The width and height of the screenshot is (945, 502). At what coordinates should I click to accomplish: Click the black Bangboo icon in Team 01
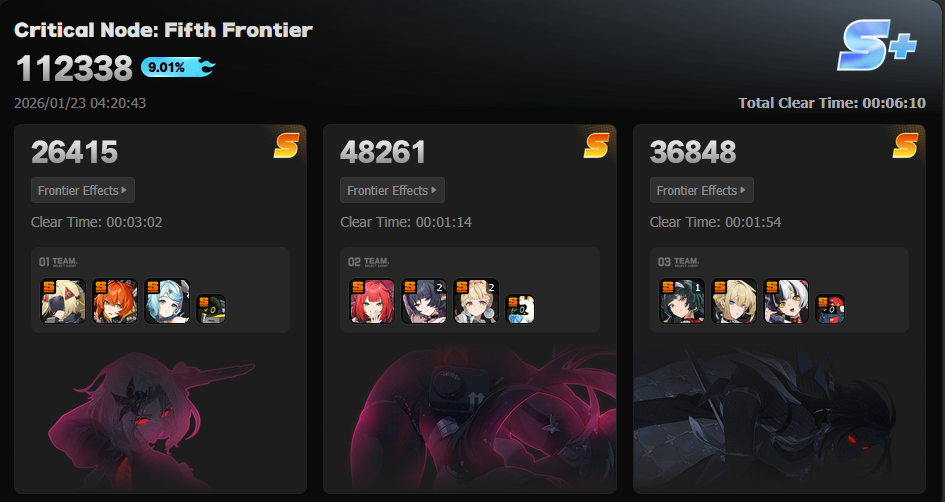tap(211, 309)
